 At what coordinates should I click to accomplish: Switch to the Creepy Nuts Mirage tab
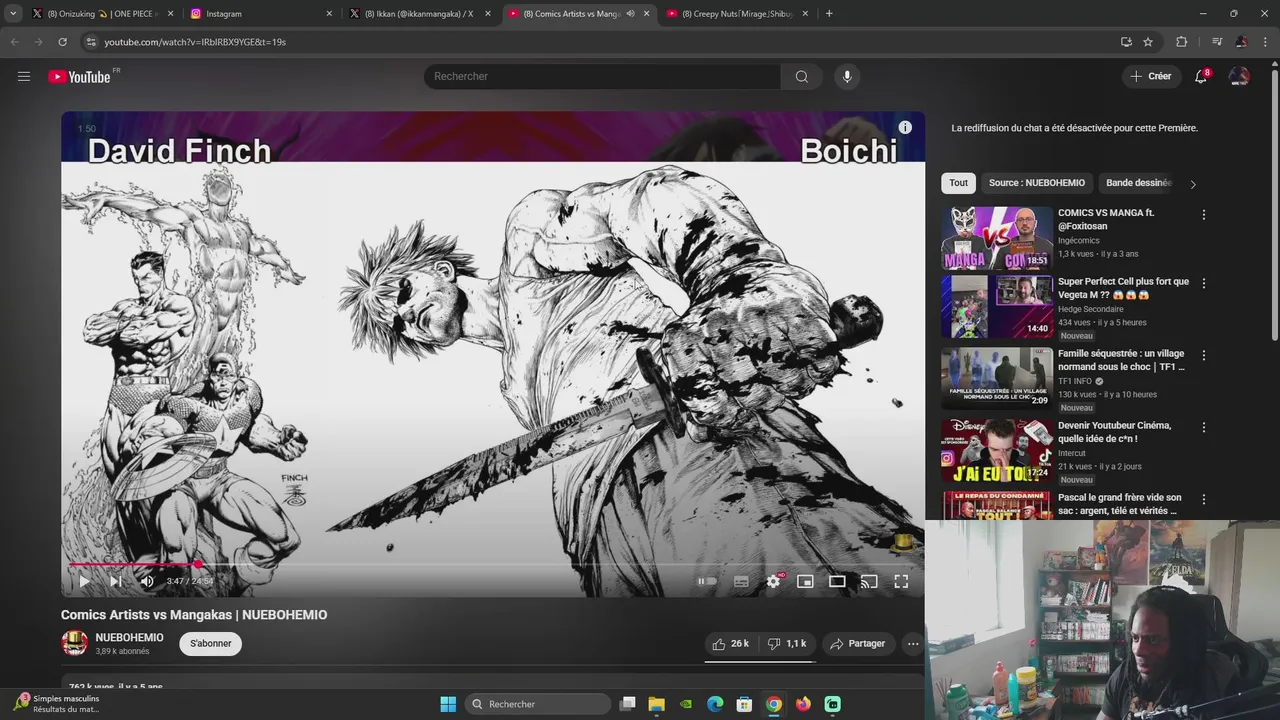tap(738, 14)
